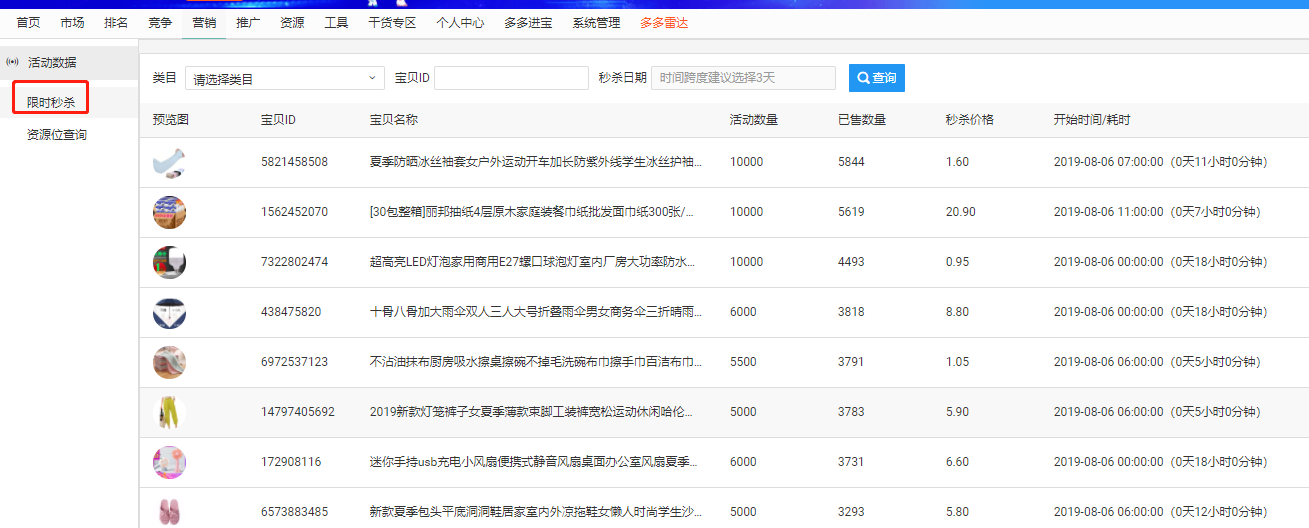
Task: Click the 已售数量 column header
Action: click(861, 120)
